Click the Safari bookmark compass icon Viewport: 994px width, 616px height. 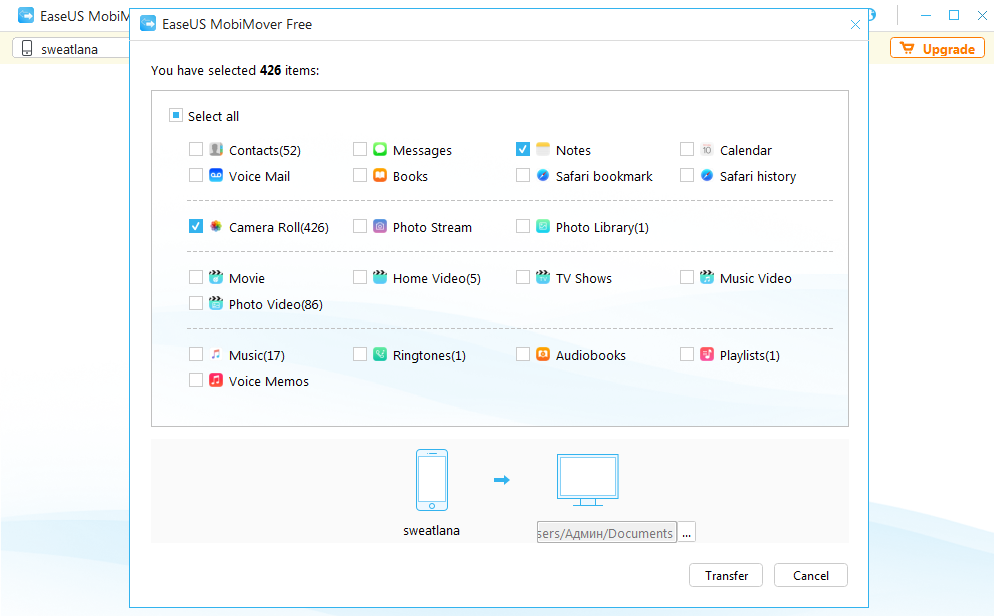pyautogui.click(x=543, y=176)
